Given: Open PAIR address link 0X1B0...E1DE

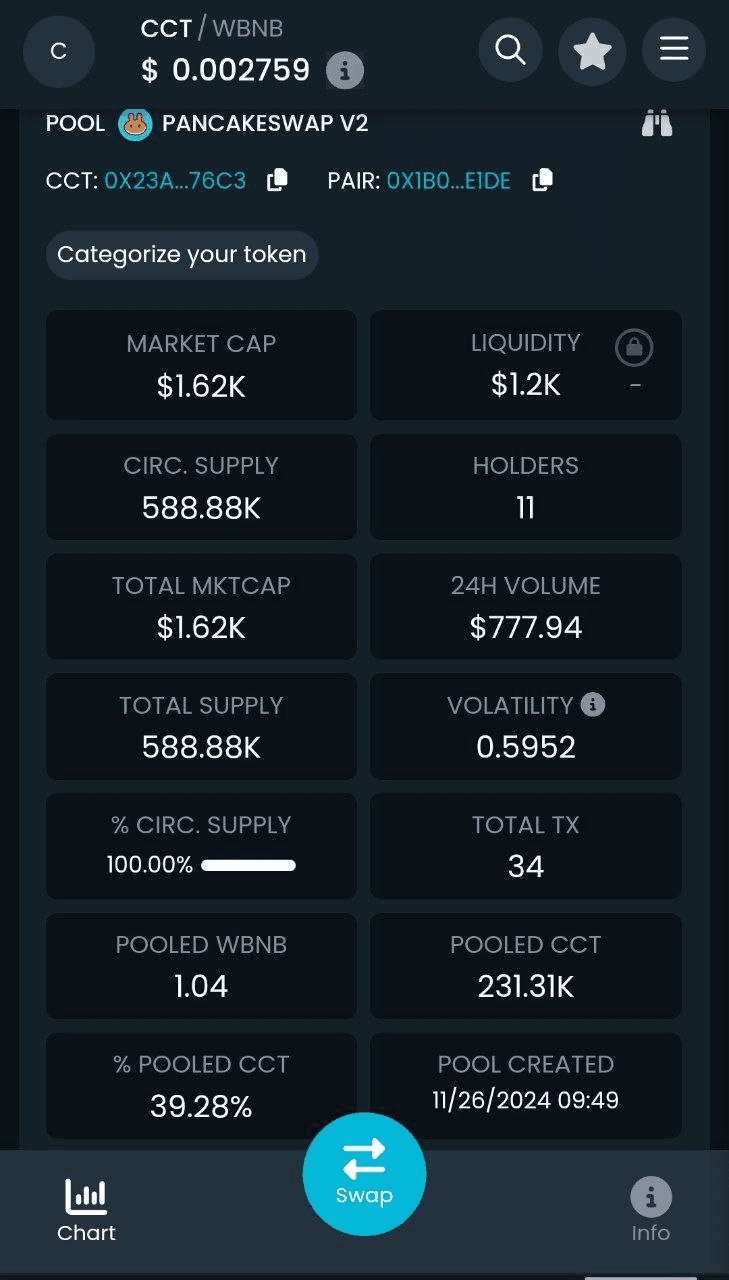Looking at the screenshot, I should 449,181.
